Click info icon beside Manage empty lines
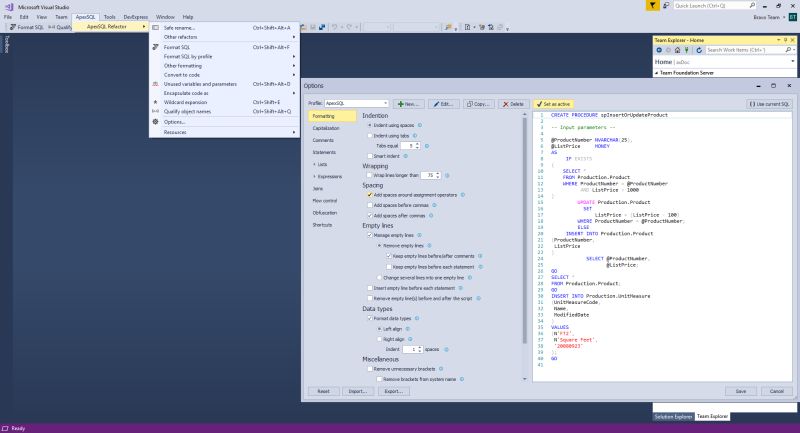Viewport: 800px width, 433px height. (419, 235)
